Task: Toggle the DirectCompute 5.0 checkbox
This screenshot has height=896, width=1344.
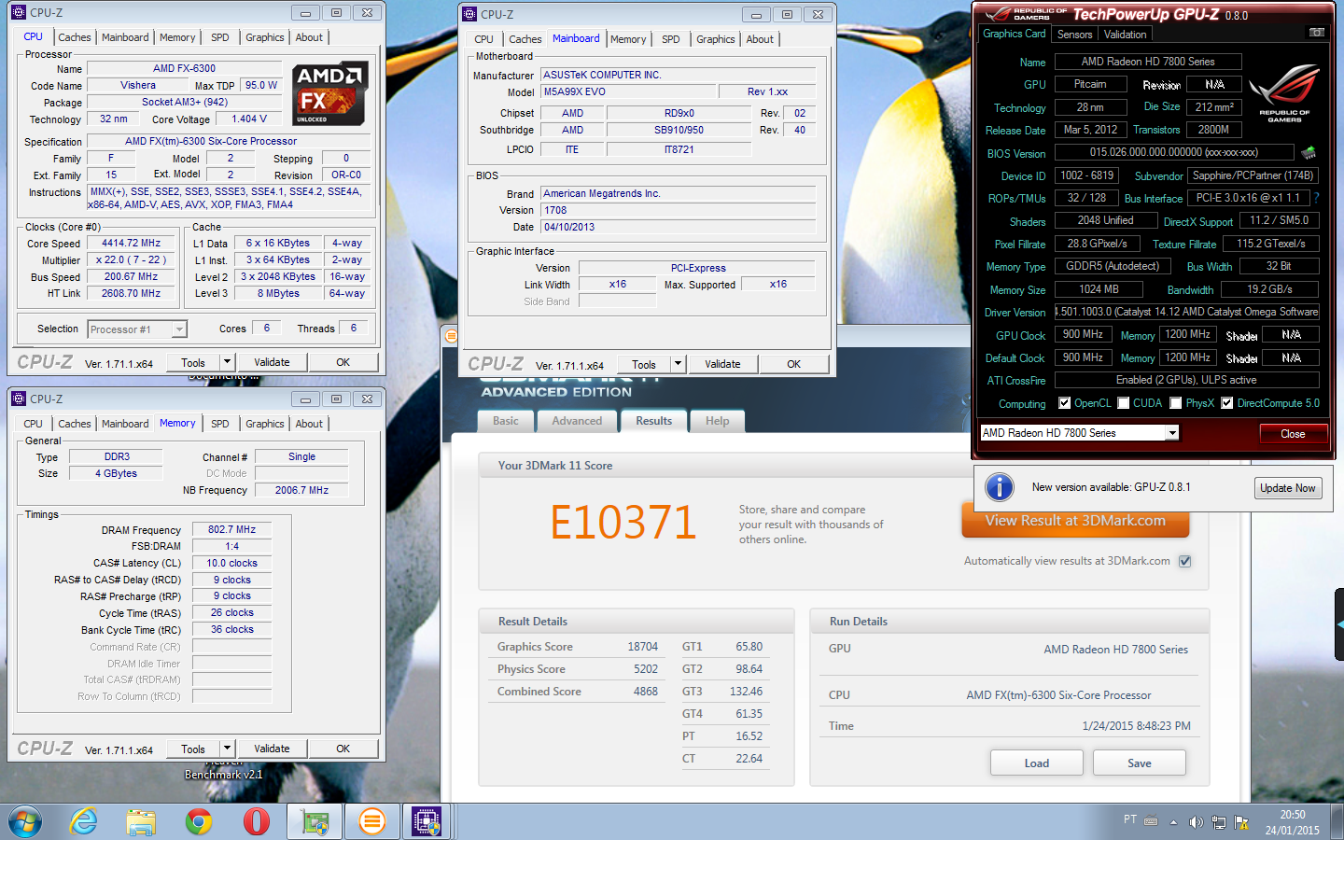Action: [1227, 403]
